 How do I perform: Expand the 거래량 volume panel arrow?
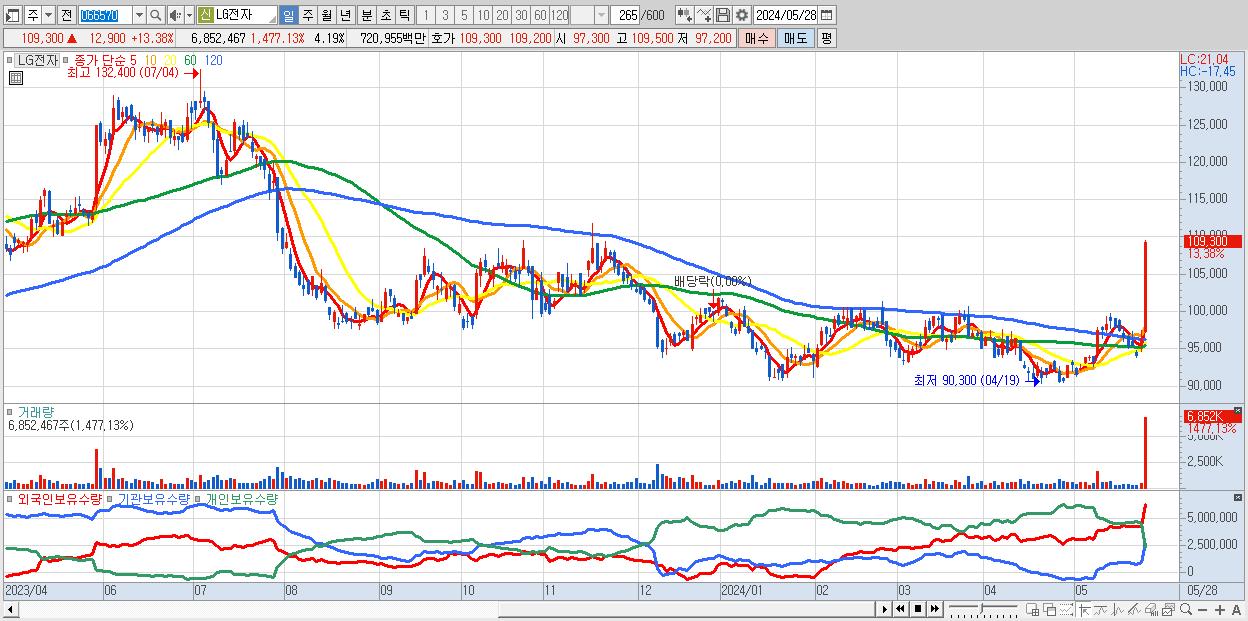(11, 411)
